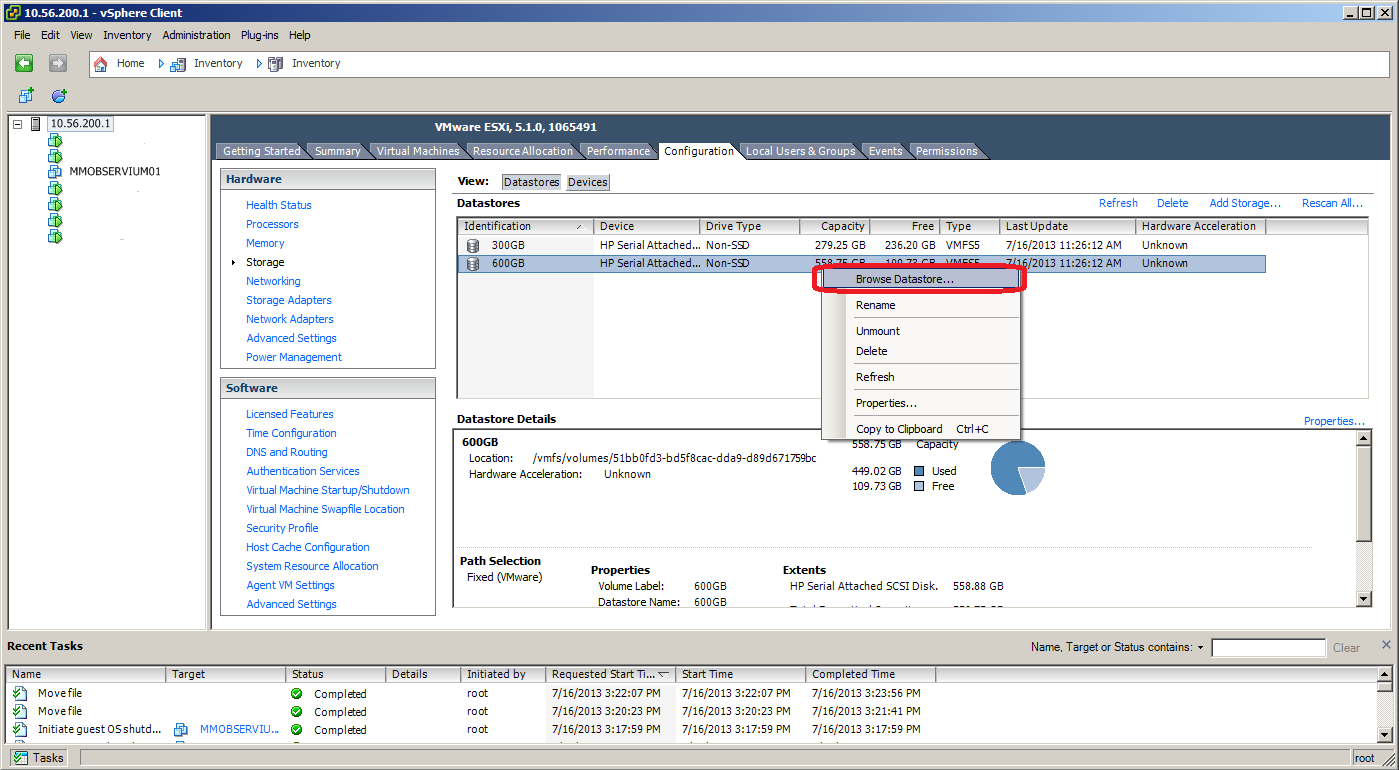
Task: Click the Initiate guest OS shutdown task icon
Action: [x=19, y=729]
